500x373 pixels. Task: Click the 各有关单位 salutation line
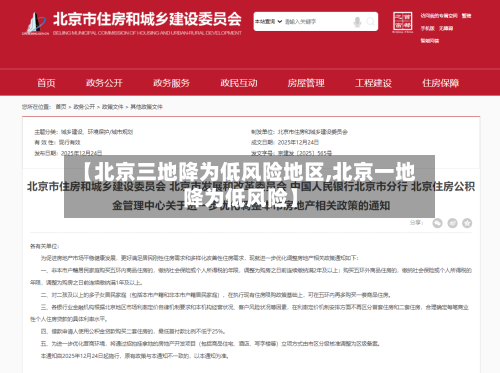point(45,246)
